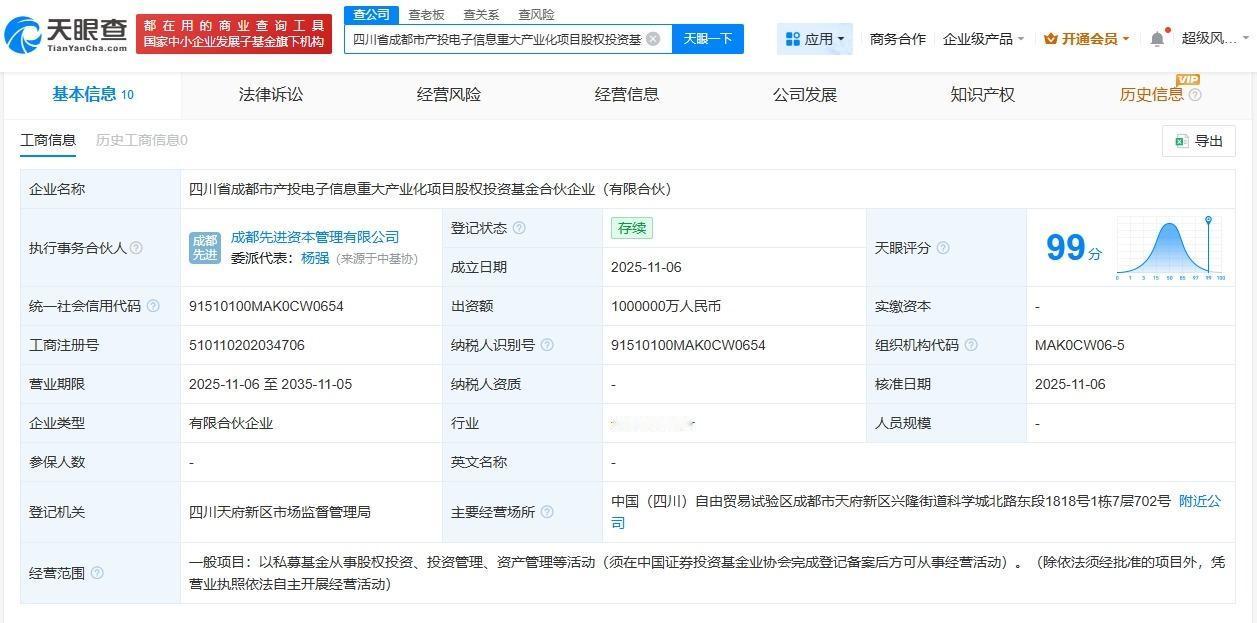Select the 工商信息 sub-tab
1257x623 pixels.
(48, 140)
